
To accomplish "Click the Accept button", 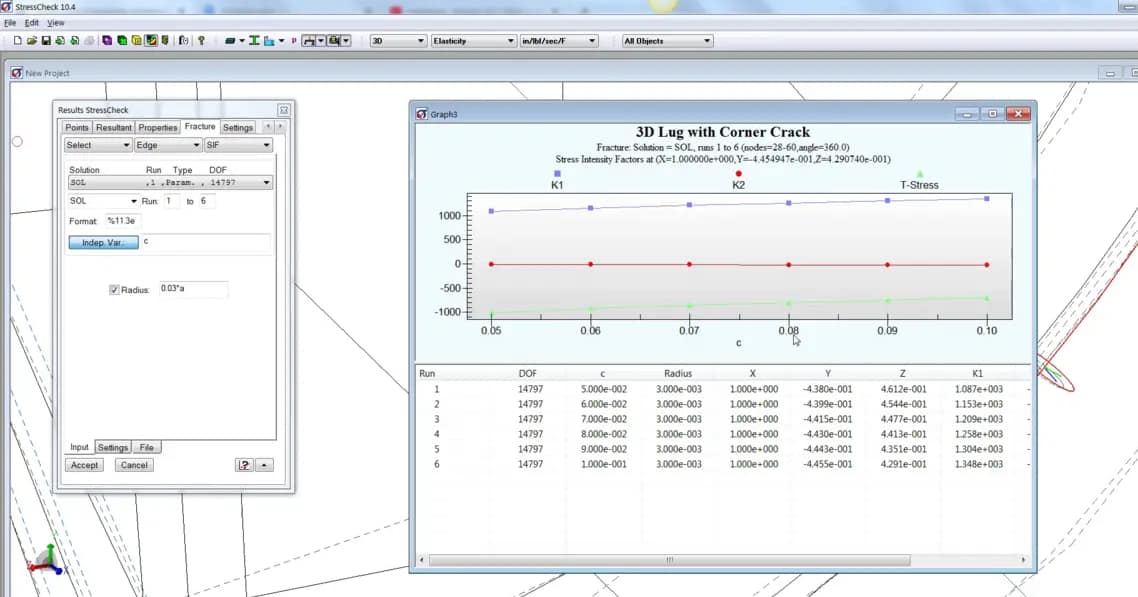I will coord(84,464).
